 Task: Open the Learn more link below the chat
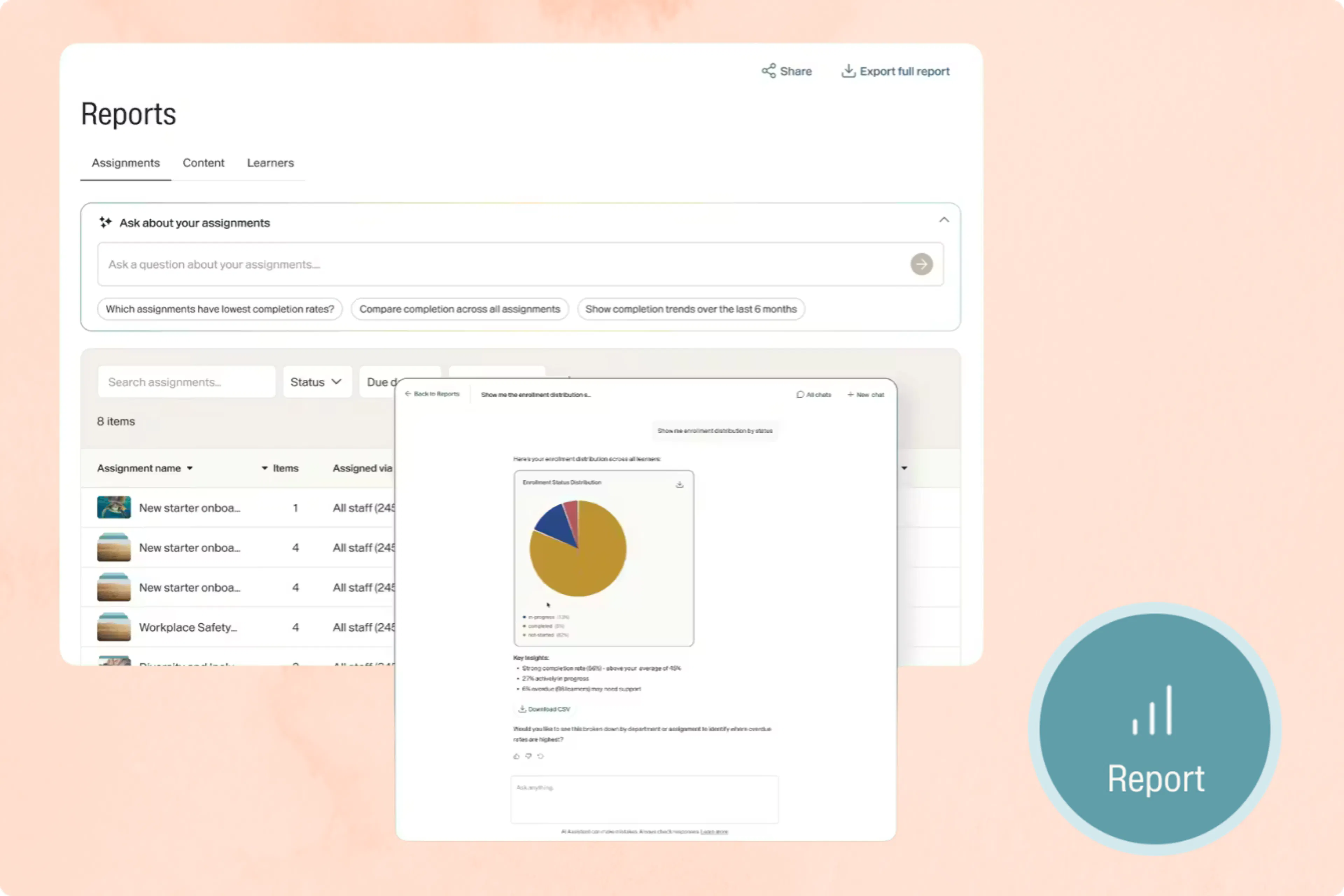[714, 832]
